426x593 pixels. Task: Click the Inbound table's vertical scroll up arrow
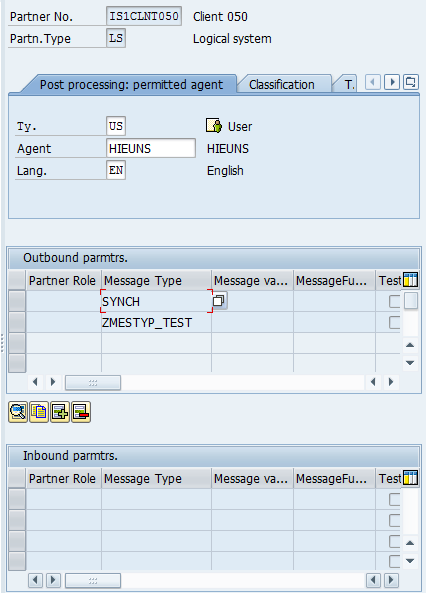410,543
